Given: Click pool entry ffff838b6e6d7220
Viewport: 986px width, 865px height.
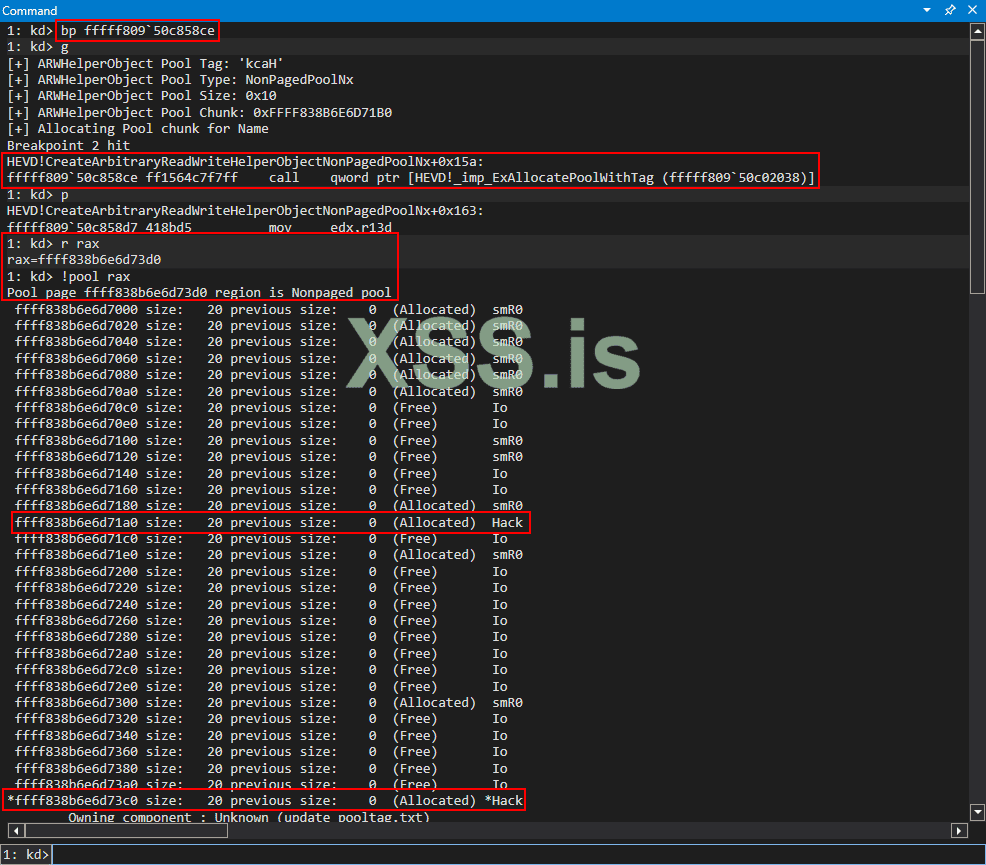Looking at the screenshot, I should [261, 588].
